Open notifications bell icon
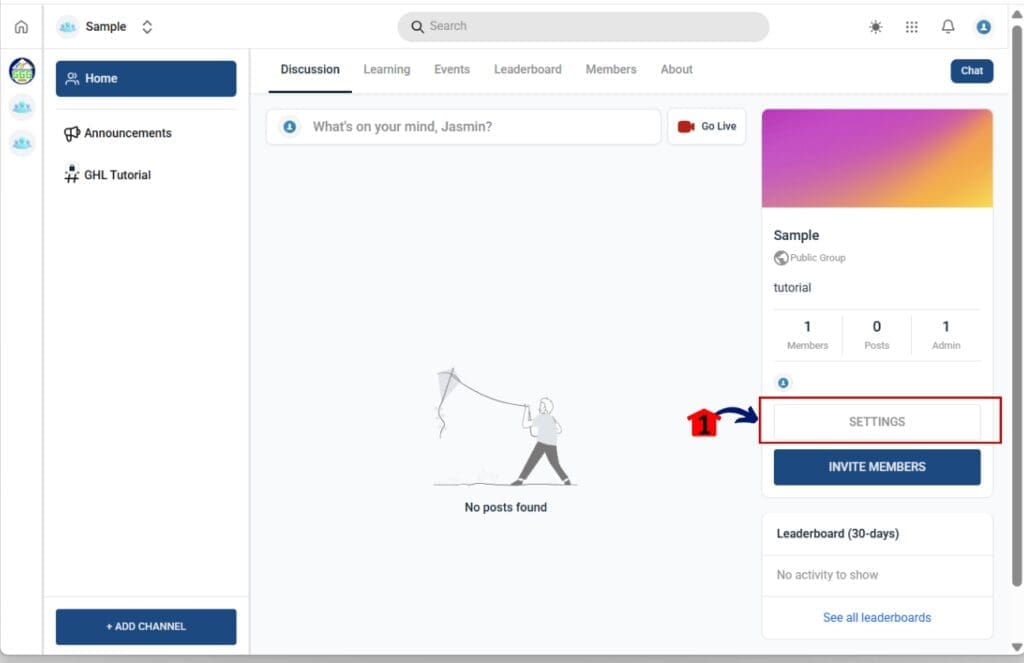Image resolution: width=1024 pixels, height=663 pixels. tap(948, 27)
